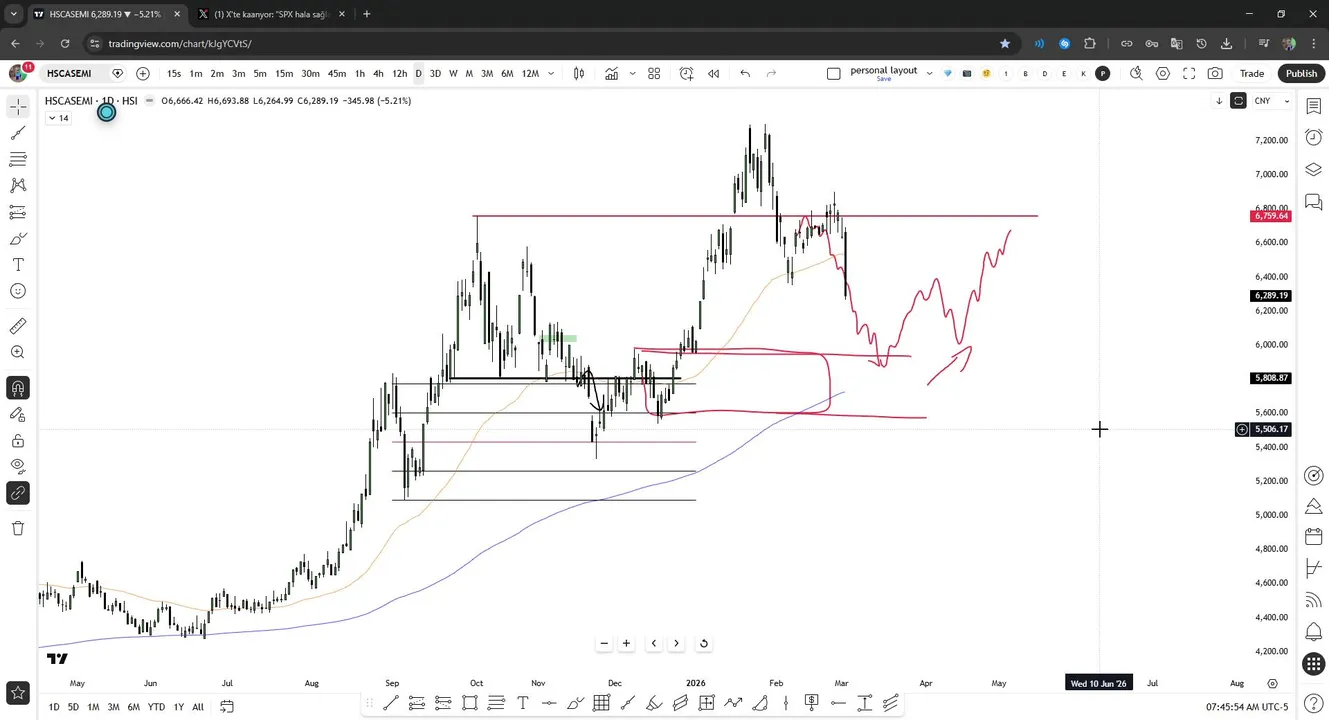Click the Trade button

1252,73
